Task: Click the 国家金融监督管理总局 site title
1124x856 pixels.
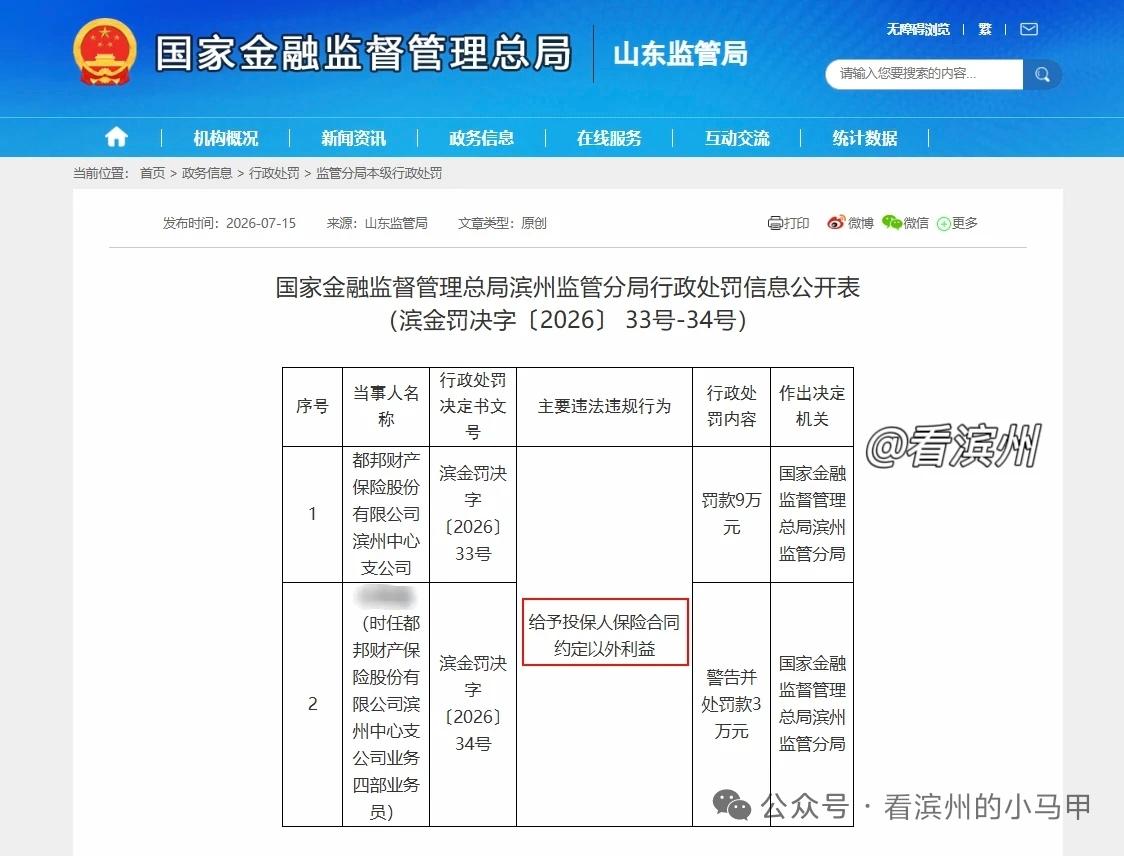Action: click(x=363, y=53)
